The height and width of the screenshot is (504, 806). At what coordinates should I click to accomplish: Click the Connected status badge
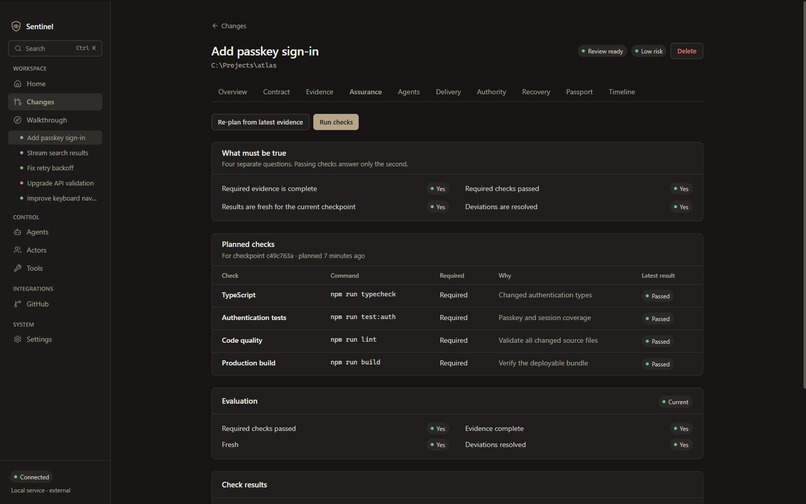point(31,477)
